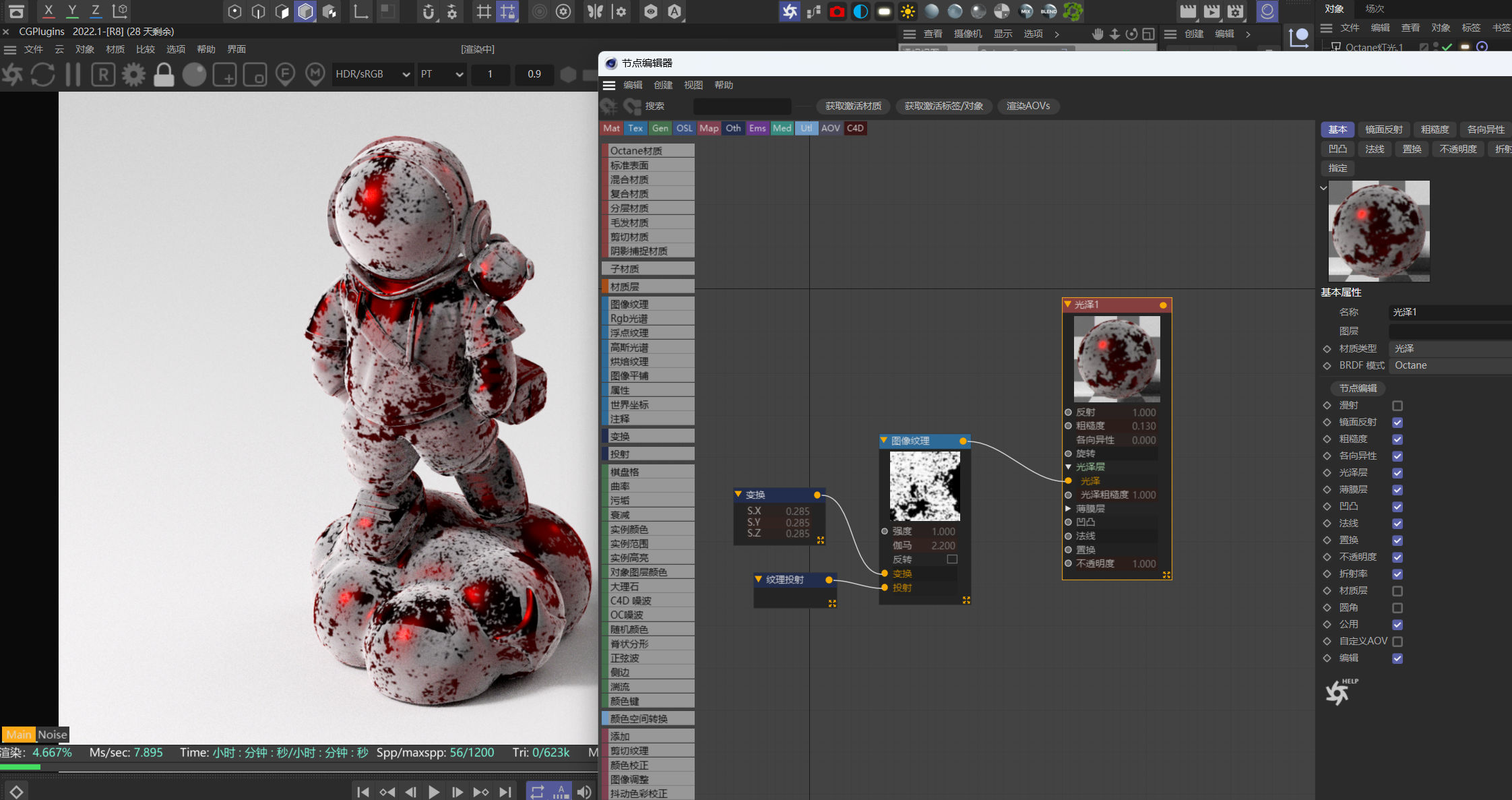The height and width of the screenshot is (800, 1512).
Task: Click the focus picker F icon
Action: click(x=285, y=74)
